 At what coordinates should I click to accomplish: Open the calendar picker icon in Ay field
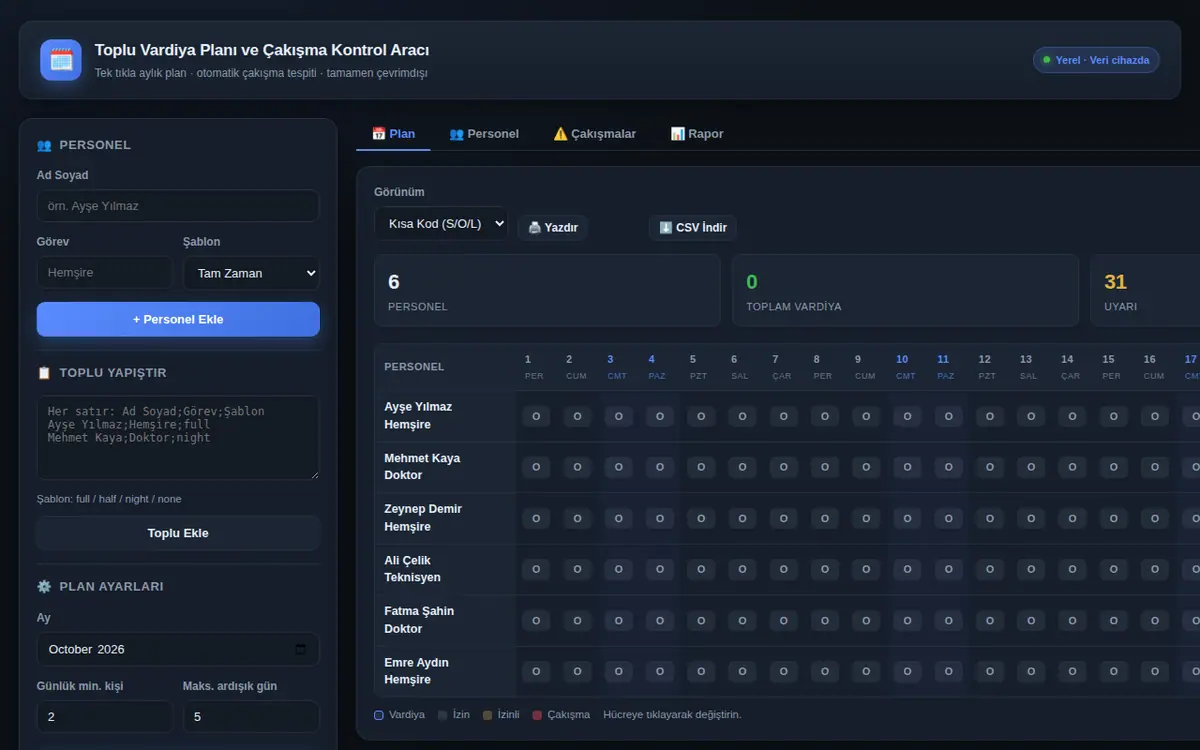301,649
